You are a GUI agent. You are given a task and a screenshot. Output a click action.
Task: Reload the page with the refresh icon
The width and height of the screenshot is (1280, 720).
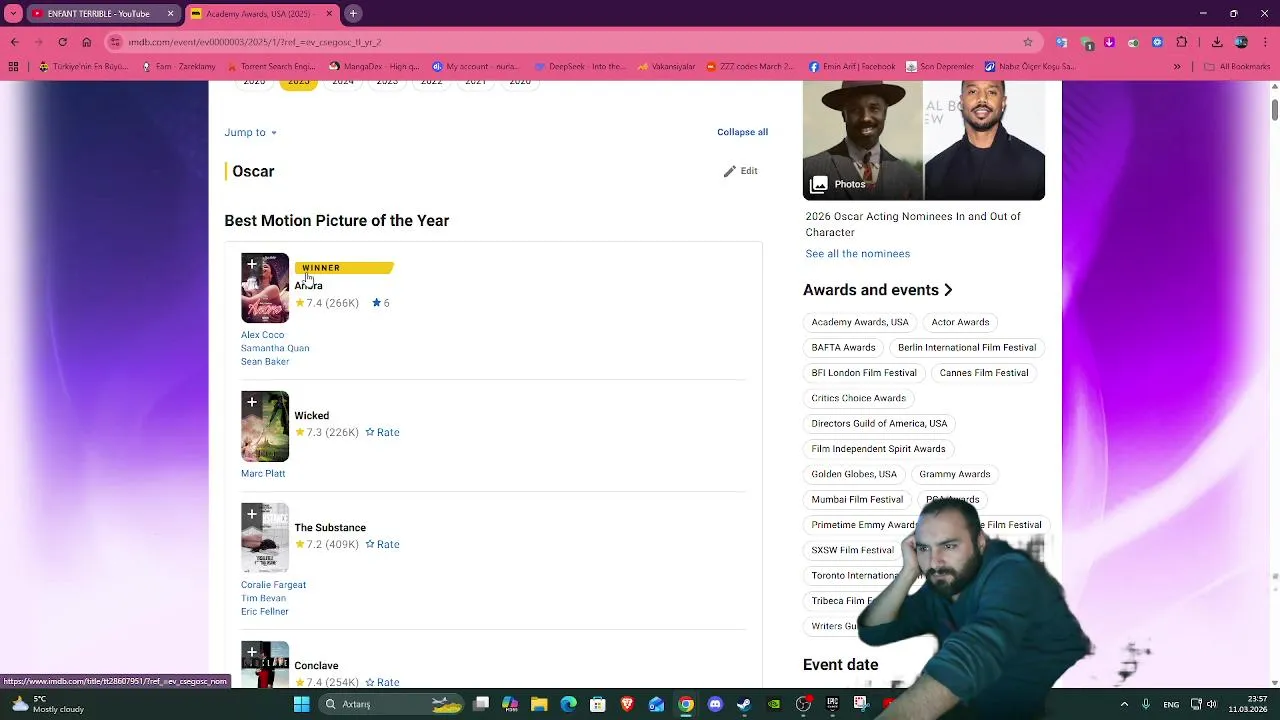(x=62, y=42)
